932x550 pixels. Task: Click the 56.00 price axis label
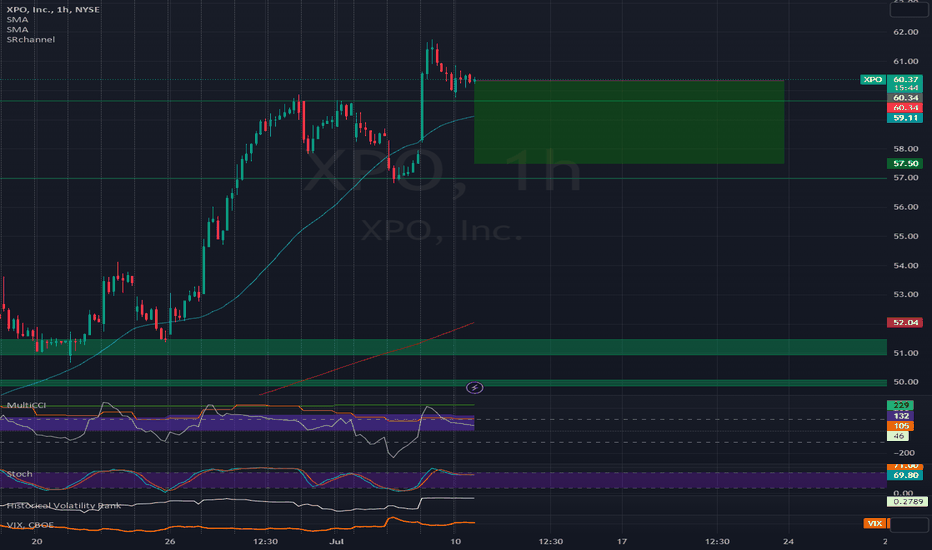(x=906, y=207)
